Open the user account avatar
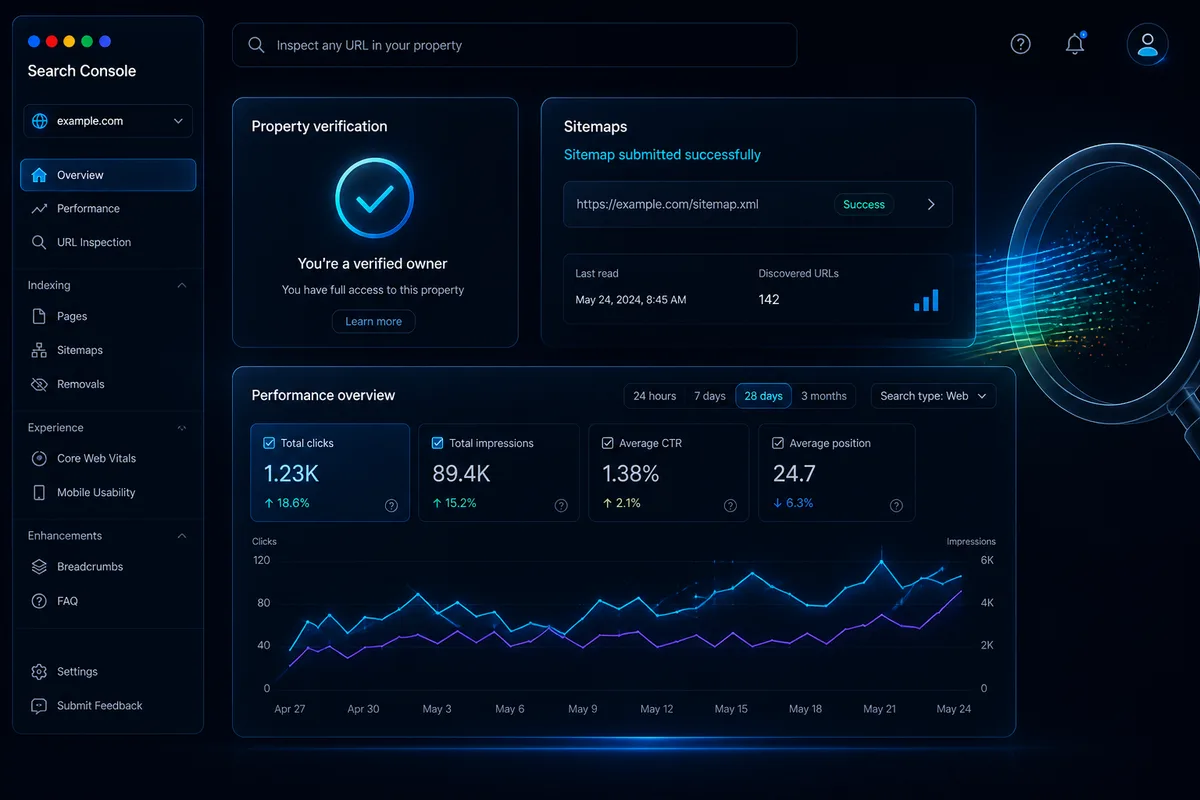The width and height of the screenshot is (1200, 800). pos(1147,44)
